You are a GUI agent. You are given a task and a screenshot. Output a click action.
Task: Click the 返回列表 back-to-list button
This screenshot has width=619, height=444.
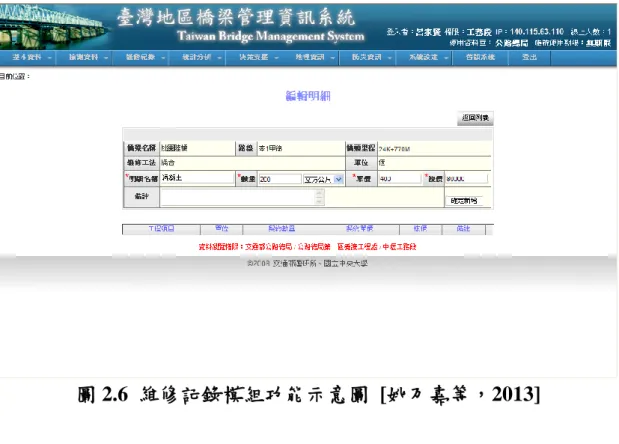475,118
